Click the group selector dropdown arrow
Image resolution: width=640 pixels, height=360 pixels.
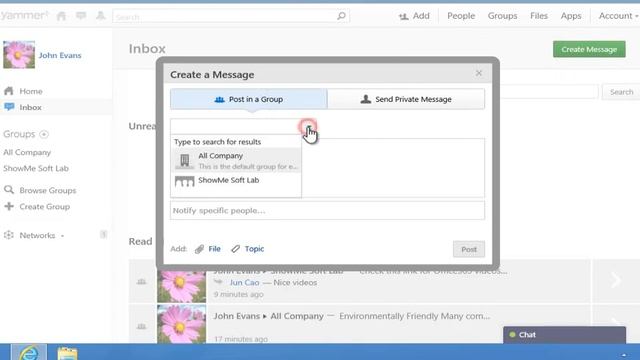pos(309,127)
